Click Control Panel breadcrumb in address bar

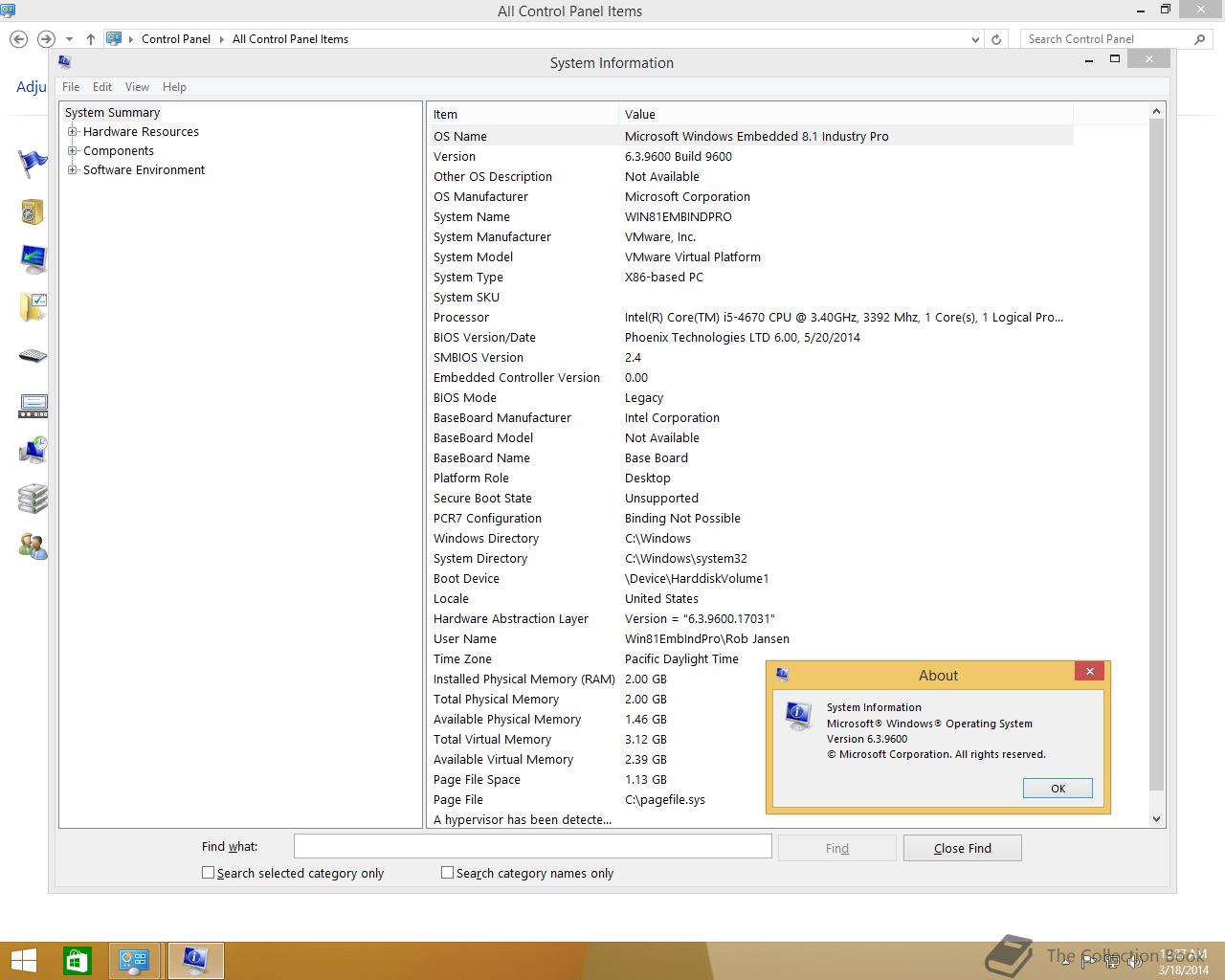tap(176, 39)
